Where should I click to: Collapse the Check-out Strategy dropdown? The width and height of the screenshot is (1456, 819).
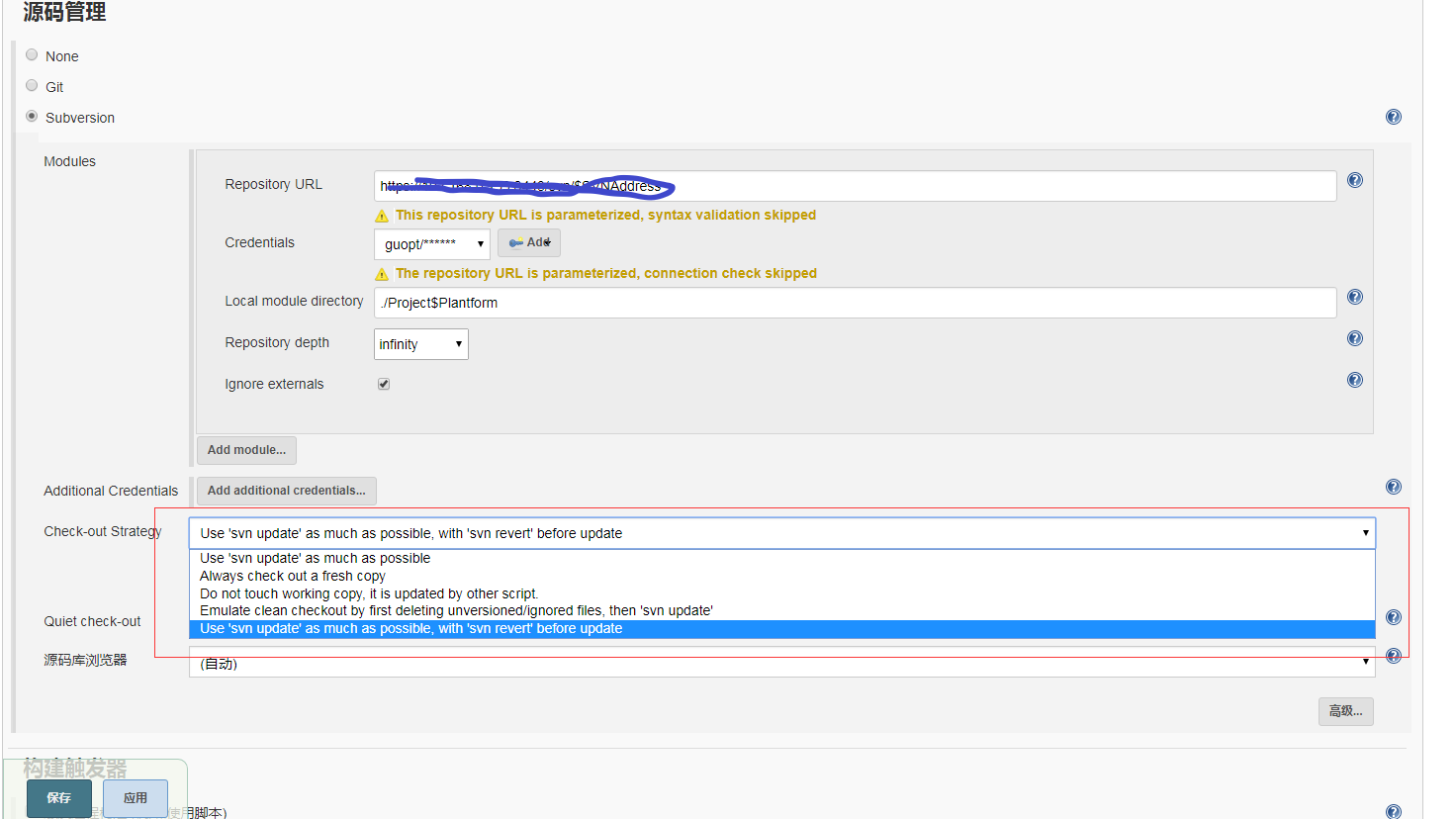tap(782, 533)
